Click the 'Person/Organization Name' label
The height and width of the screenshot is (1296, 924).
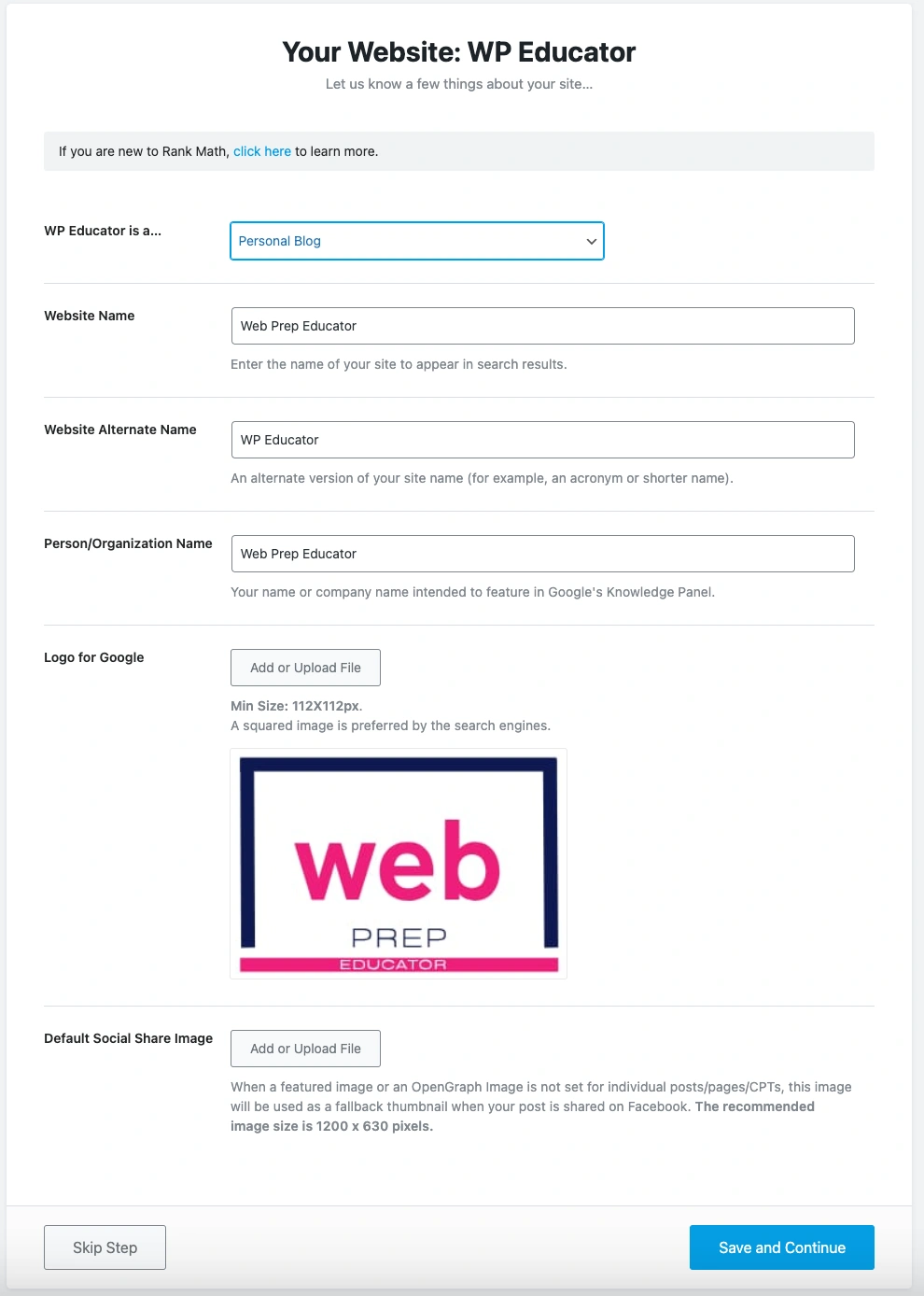(128, 543)
